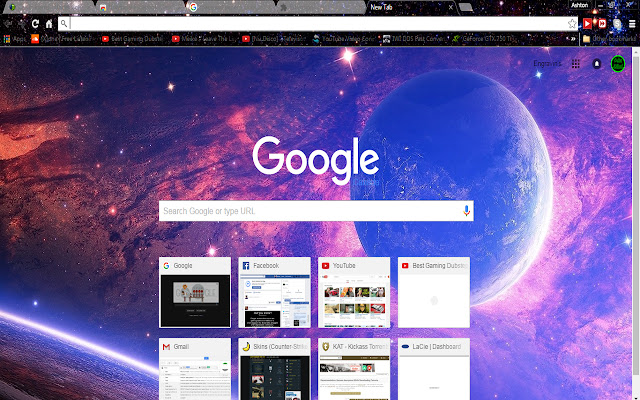The width and height of the screenshot is (640, 400).
Task: Open the red play button extension
Action: click(x=587, y=24)
